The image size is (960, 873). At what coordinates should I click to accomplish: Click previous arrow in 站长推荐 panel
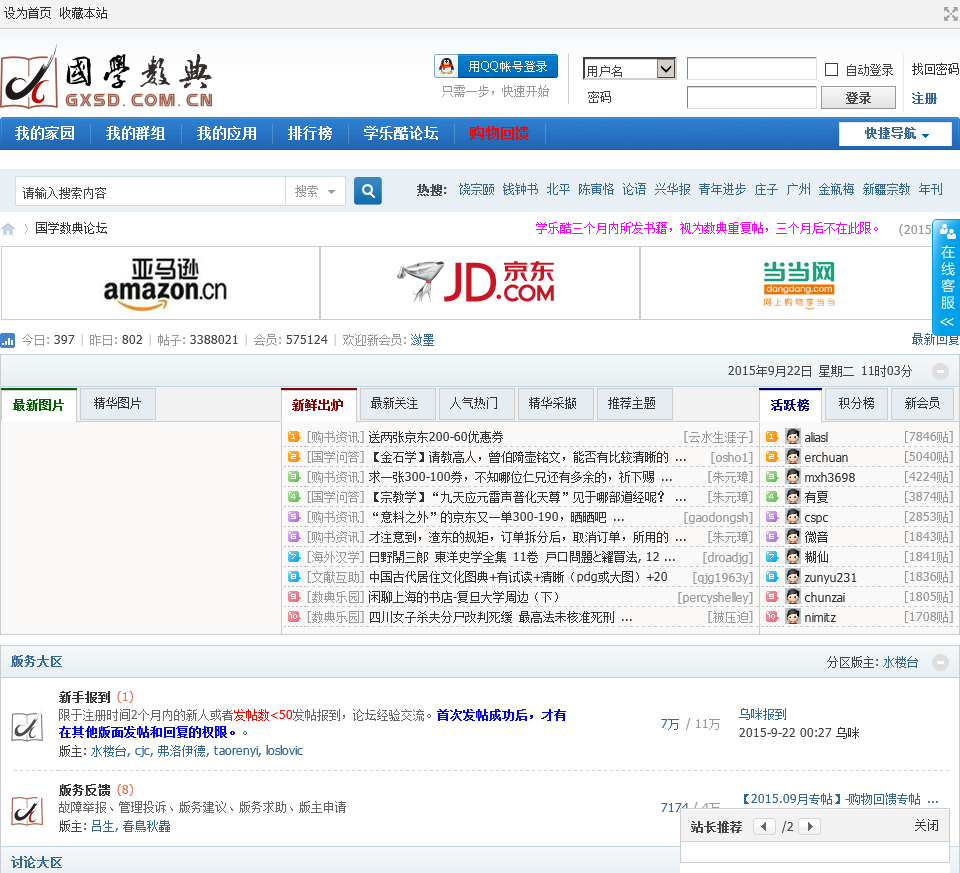click(x=763, y=826)
